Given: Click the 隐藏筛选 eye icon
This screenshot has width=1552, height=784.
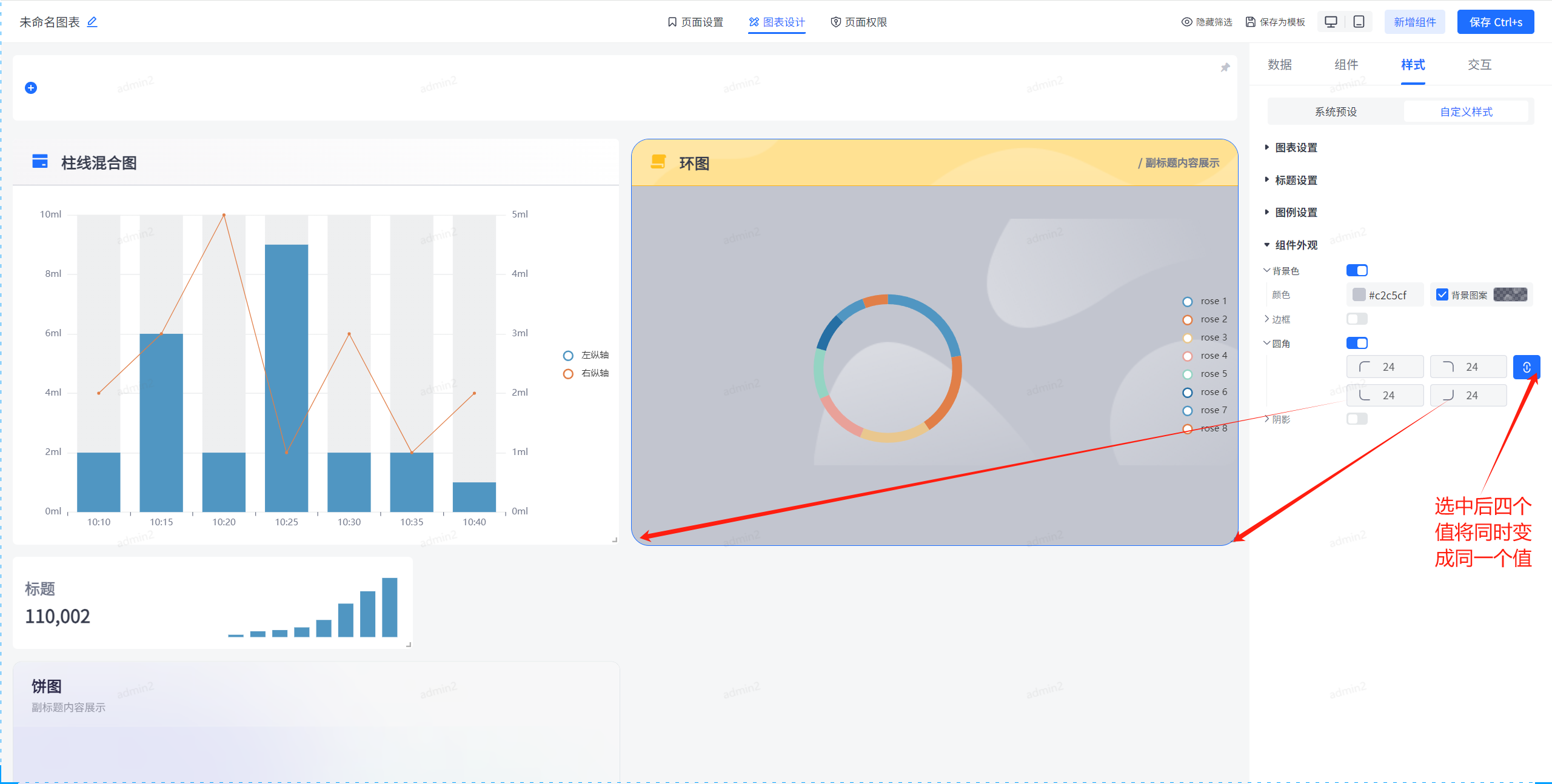Looking at the screenshot, I should pyautogui.click(x=1186, y=22).
